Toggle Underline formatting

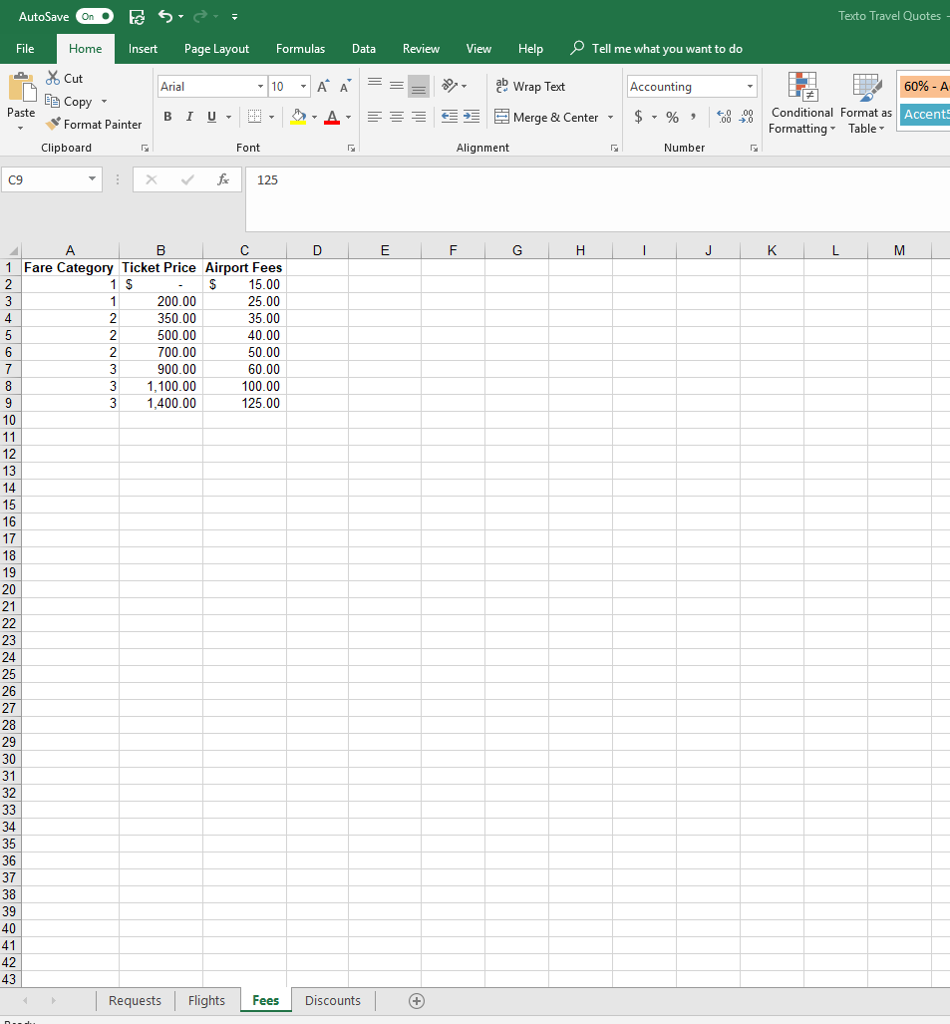(x=212, y=117)
